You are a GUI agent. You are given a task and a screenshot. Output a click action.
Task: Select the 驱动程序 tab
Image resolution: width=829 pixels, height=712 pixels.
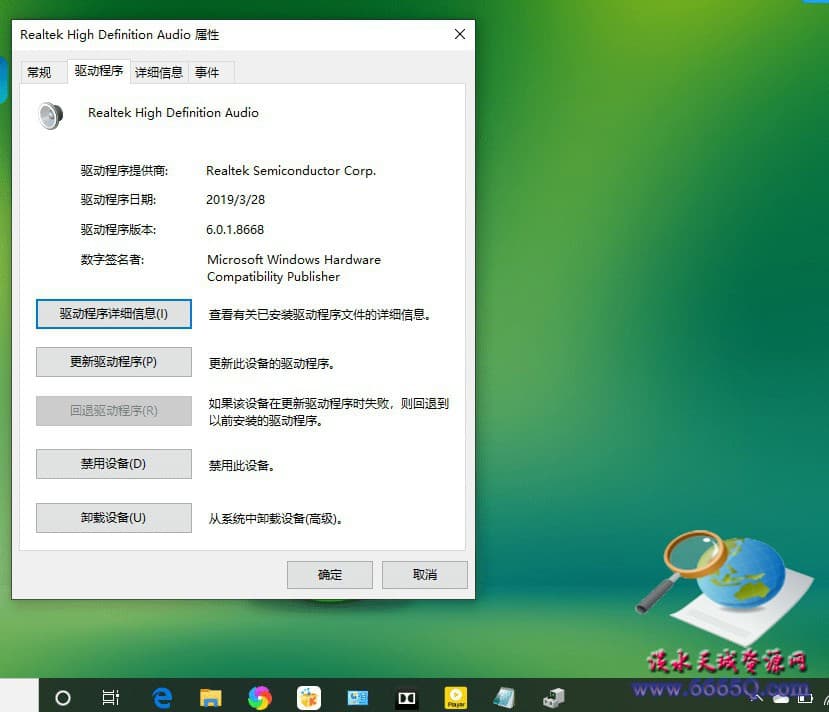click(99, 71)
